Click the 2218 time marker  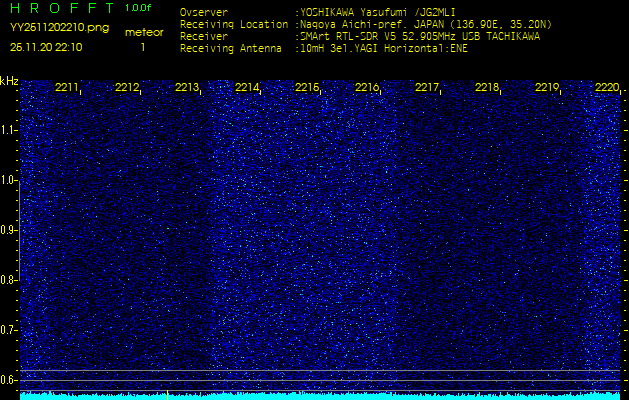(487, 87)
